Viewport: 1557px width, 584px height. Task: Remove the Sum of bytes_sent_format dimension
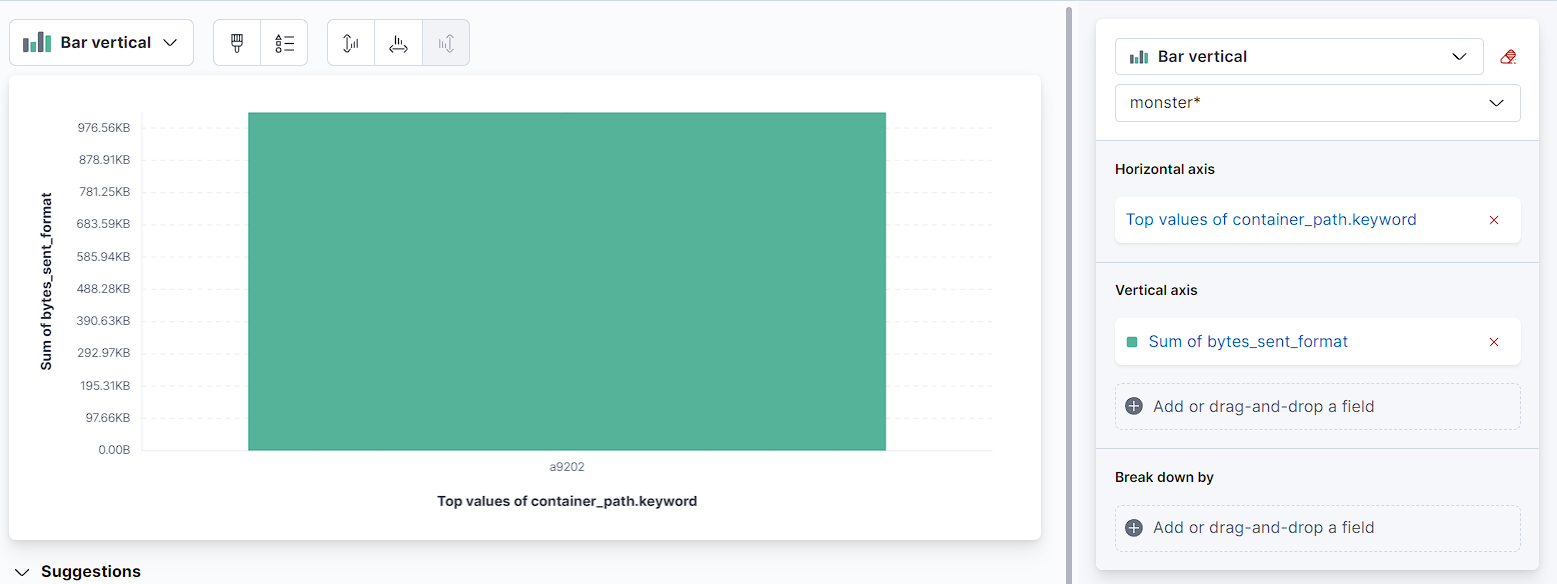tap(1494, 342)
